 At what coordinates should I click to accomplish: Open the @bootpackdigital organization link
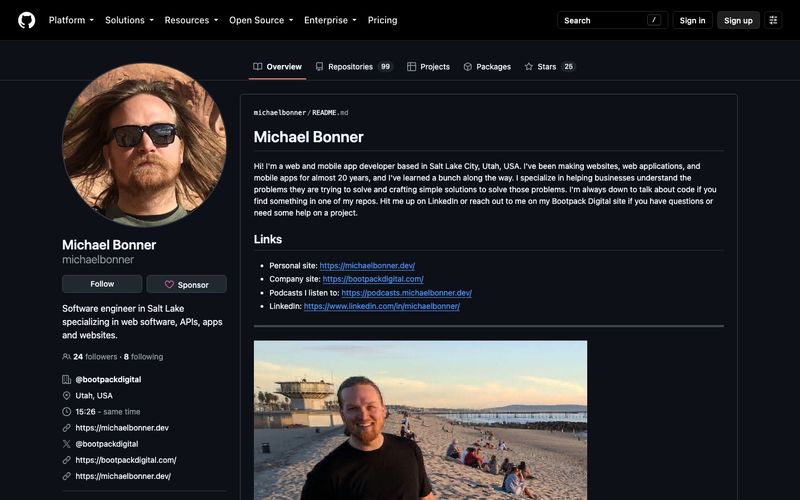tap(108, 380)
